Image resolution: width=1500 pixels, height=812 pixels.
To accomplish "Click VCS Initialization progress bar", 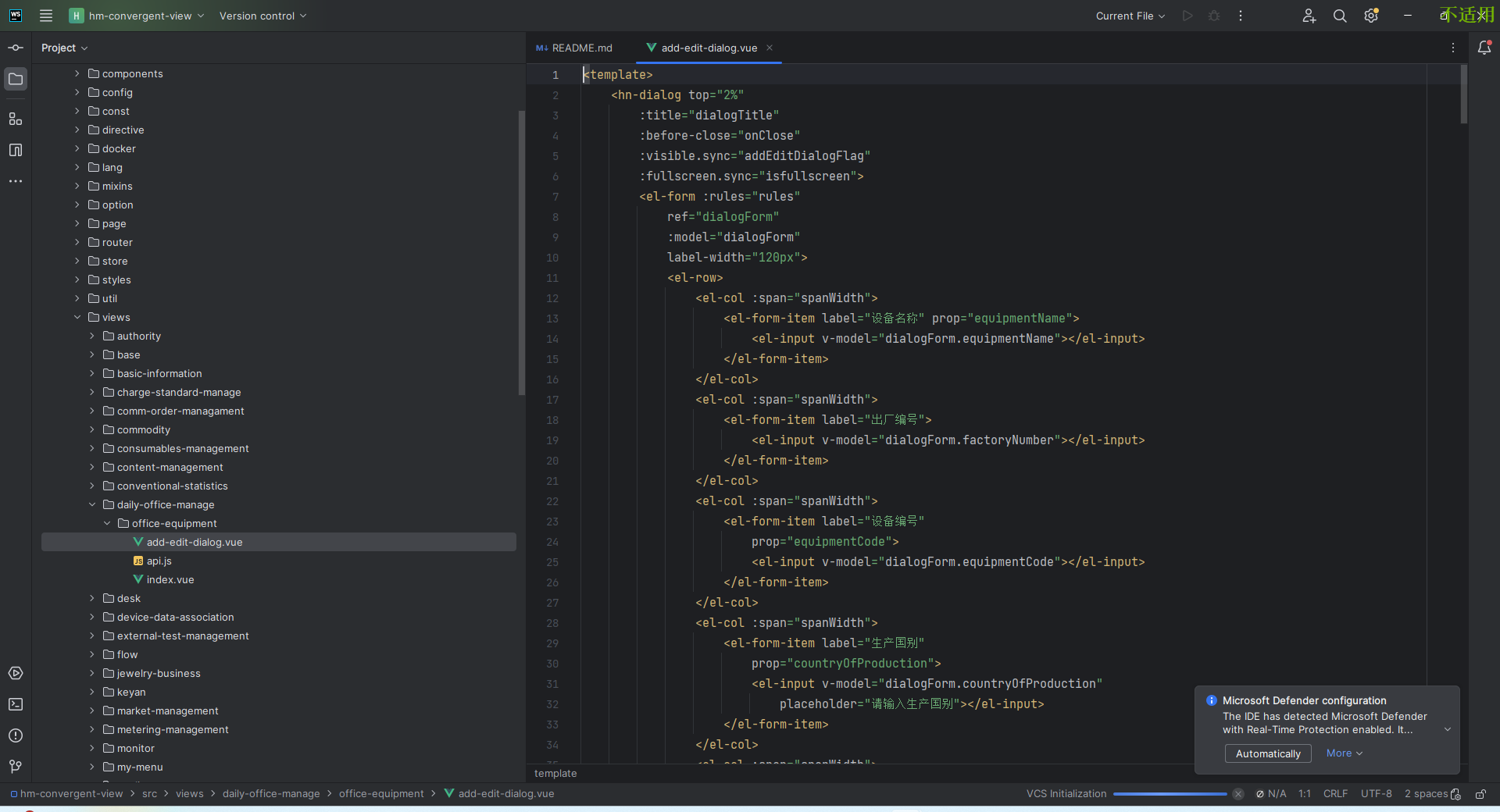I will [x=1170, y=794].
